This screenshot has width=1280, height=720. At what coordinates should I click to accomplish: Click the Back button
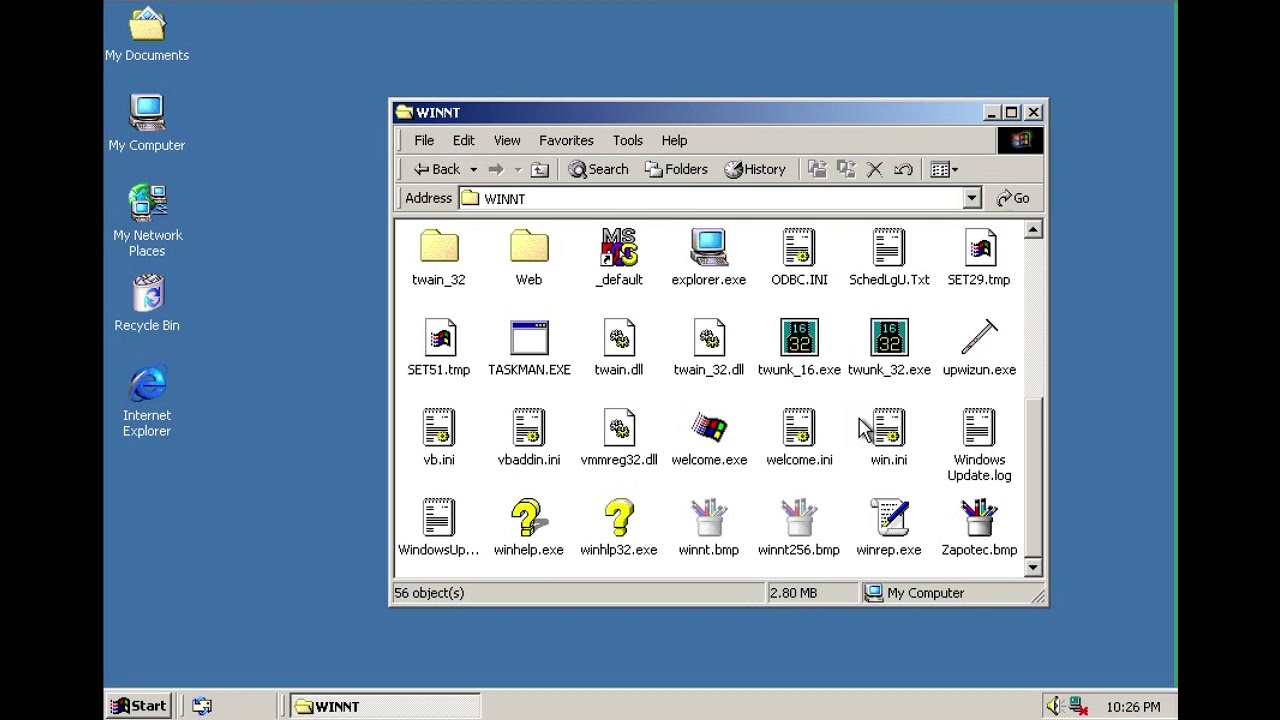[x=438, y=169]
